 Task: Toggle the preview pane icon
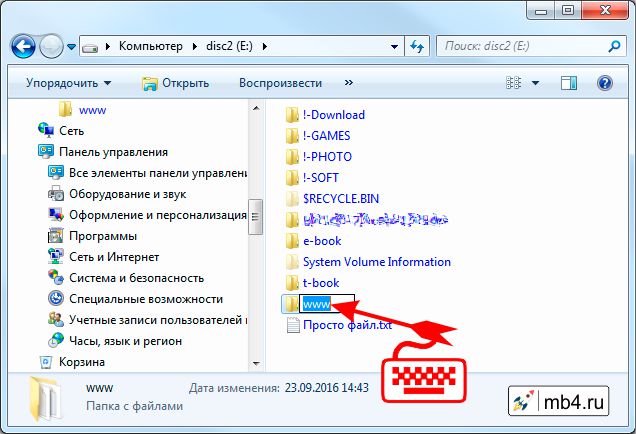569,83
